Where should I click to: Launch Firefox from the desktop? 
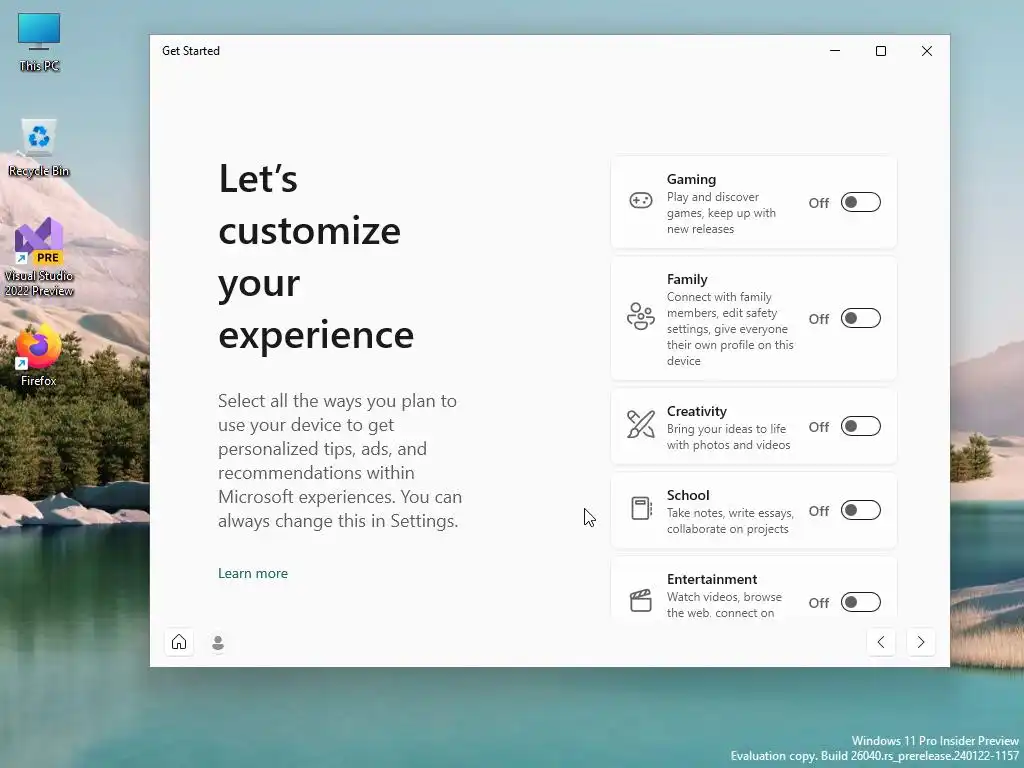coord(39,356)
